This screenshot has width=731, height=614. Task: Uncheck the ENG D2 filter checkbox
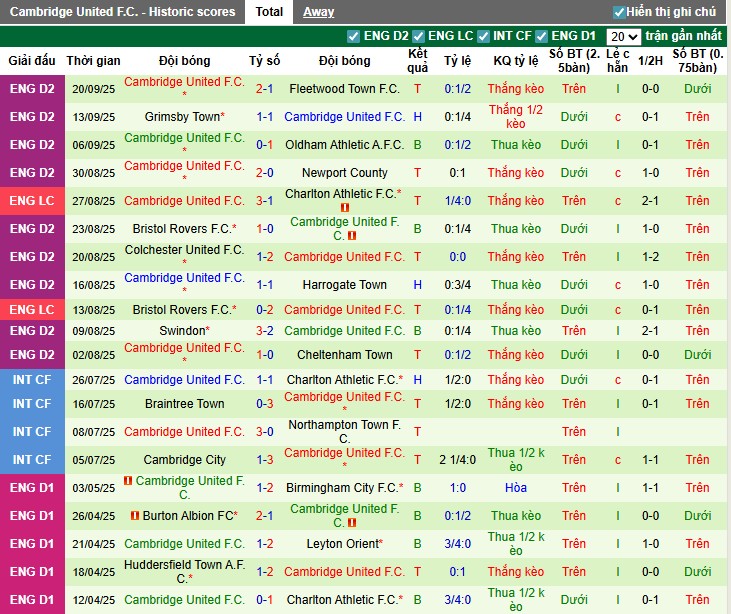point(353,36)
